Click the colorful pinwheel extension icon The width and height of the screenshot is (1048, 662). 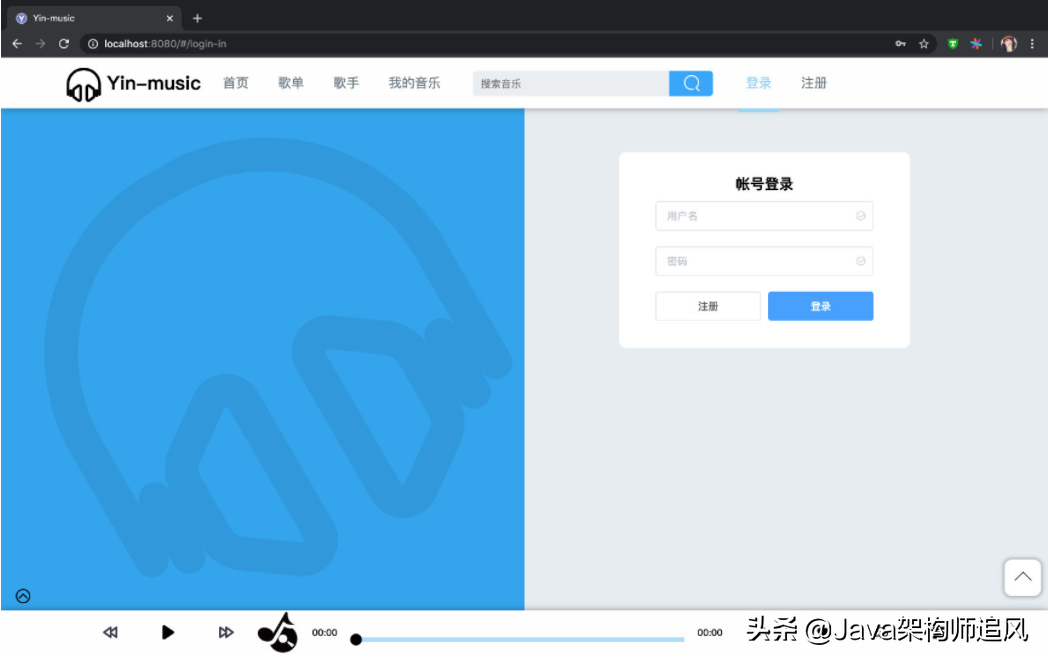coord(976,43)
